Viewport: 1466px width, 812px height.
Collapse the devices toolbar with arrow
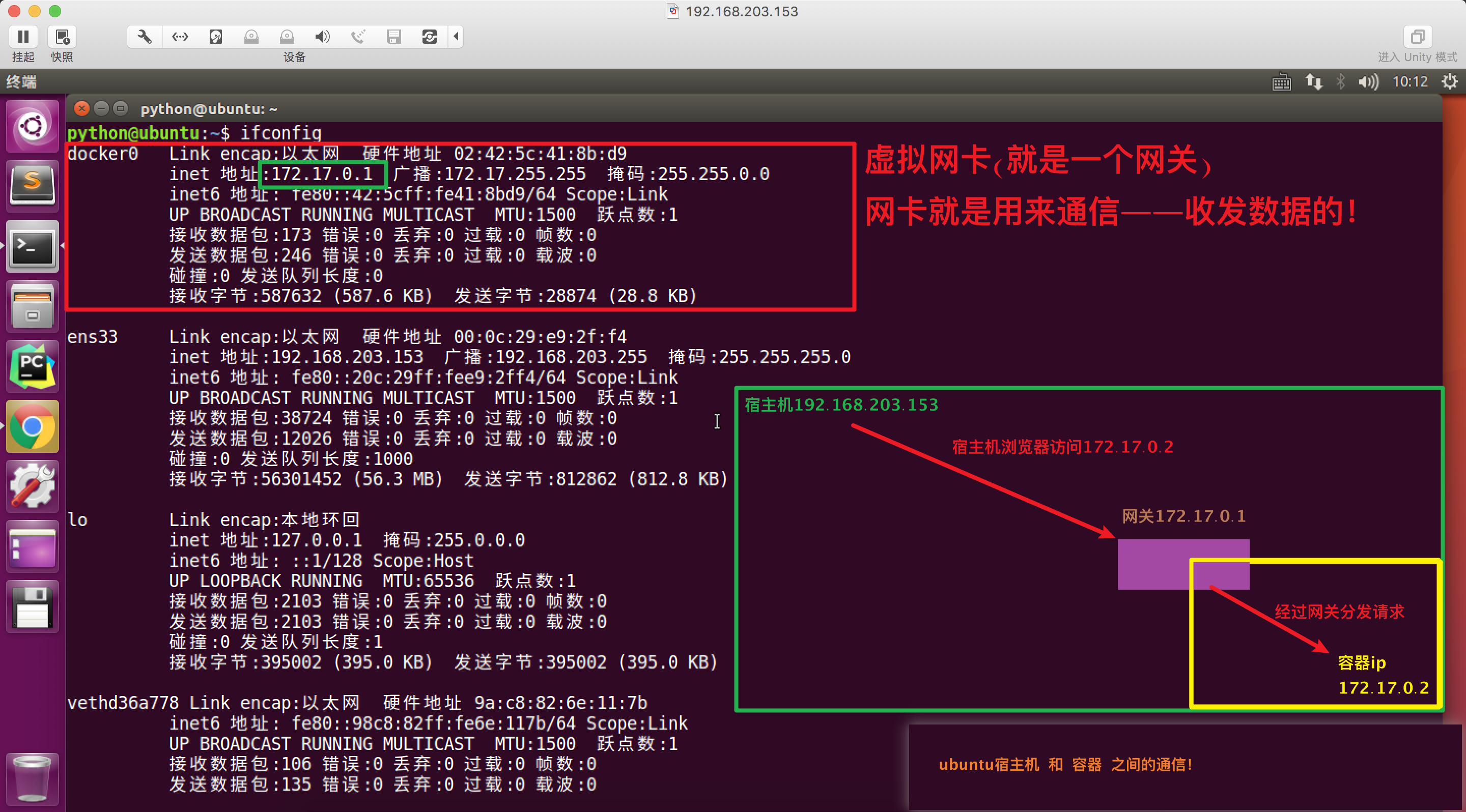click(456, 37)
